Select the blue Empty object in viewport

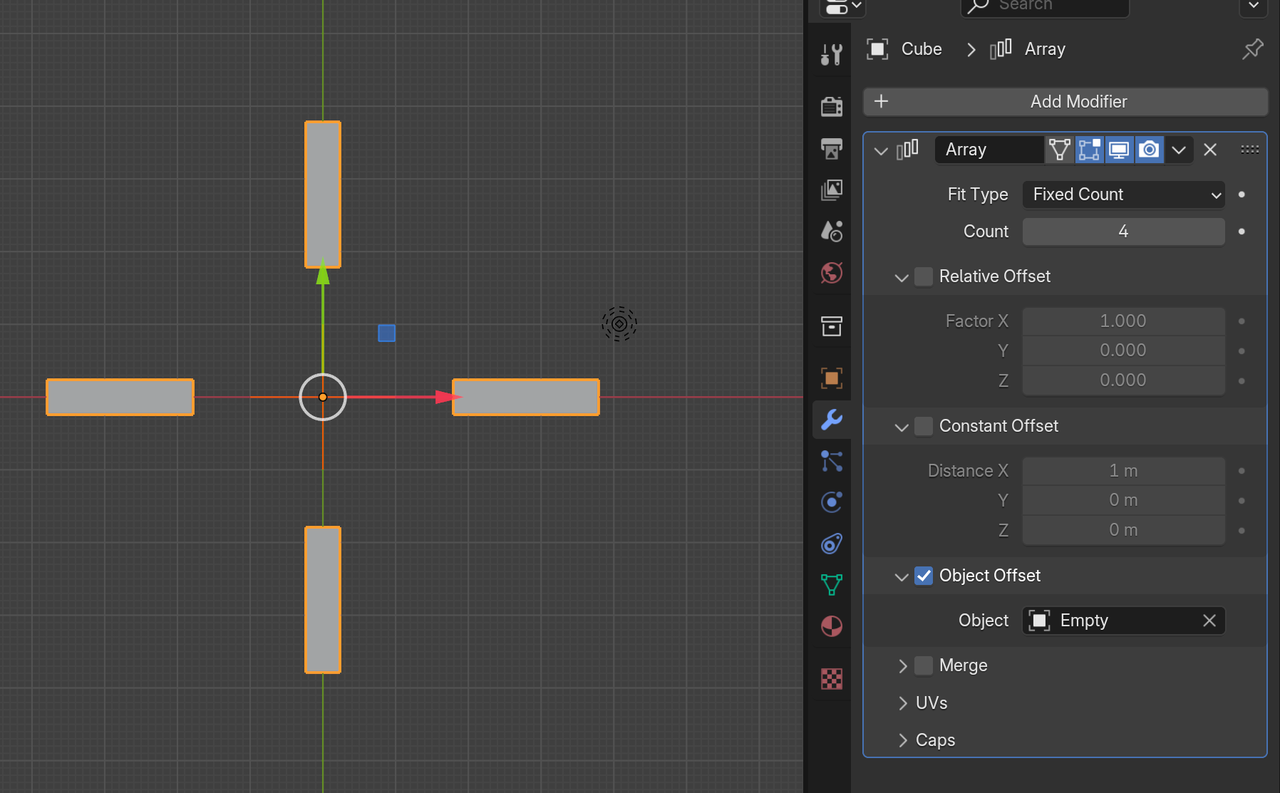(387, 333)
